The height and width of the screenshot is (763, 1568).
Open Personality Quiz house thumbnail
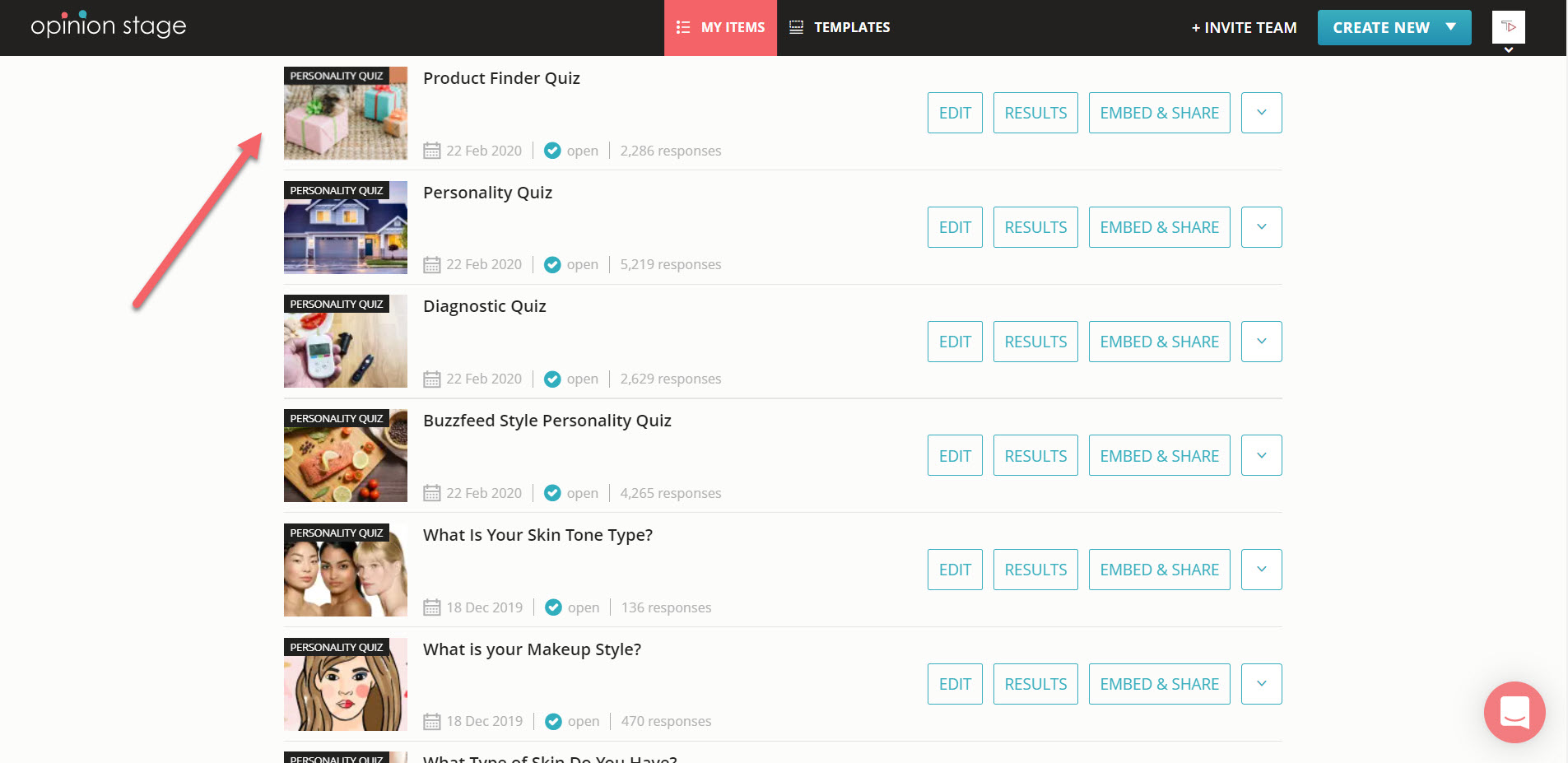[346, 227]
